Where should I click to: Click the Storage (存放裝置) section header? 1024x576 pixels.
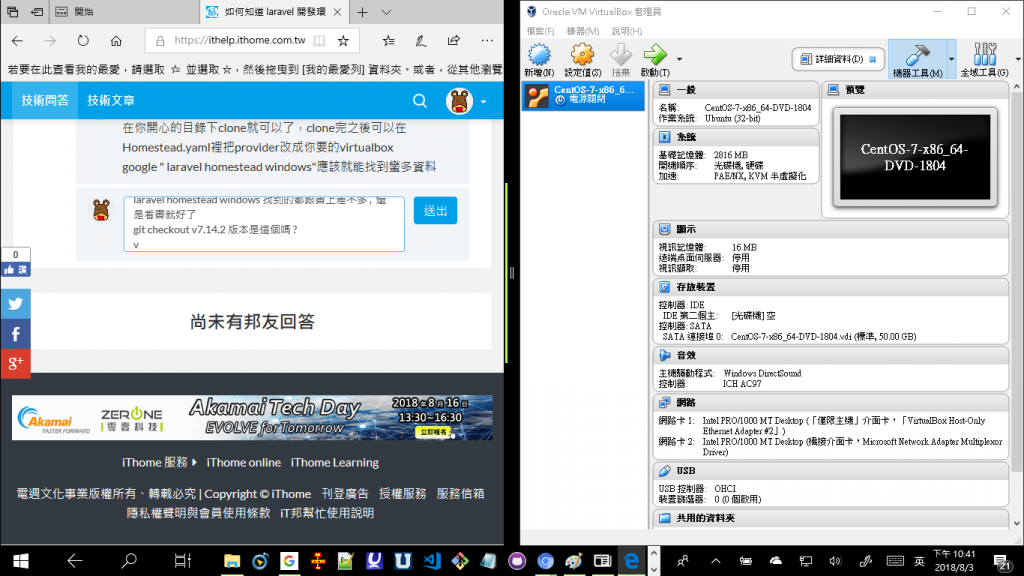(x=831, y=287)
